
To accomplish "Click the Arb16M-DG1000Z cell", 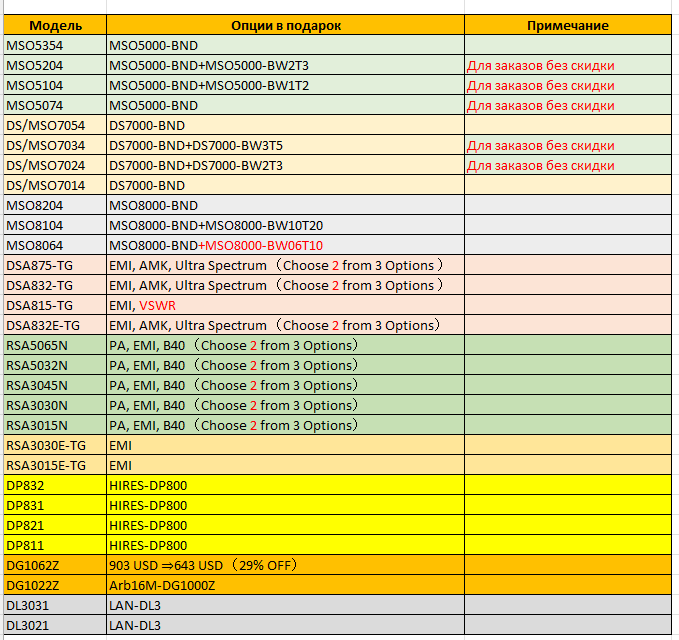I will 285,585.
